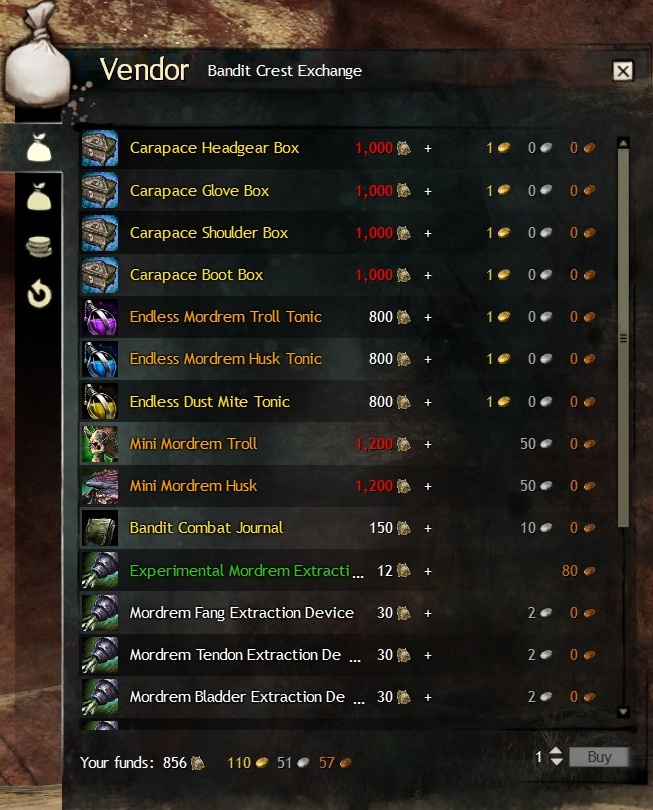Click the Buy button
This screenshot has height=810, width=653.
pyautogui.click(x=599, y=757)
